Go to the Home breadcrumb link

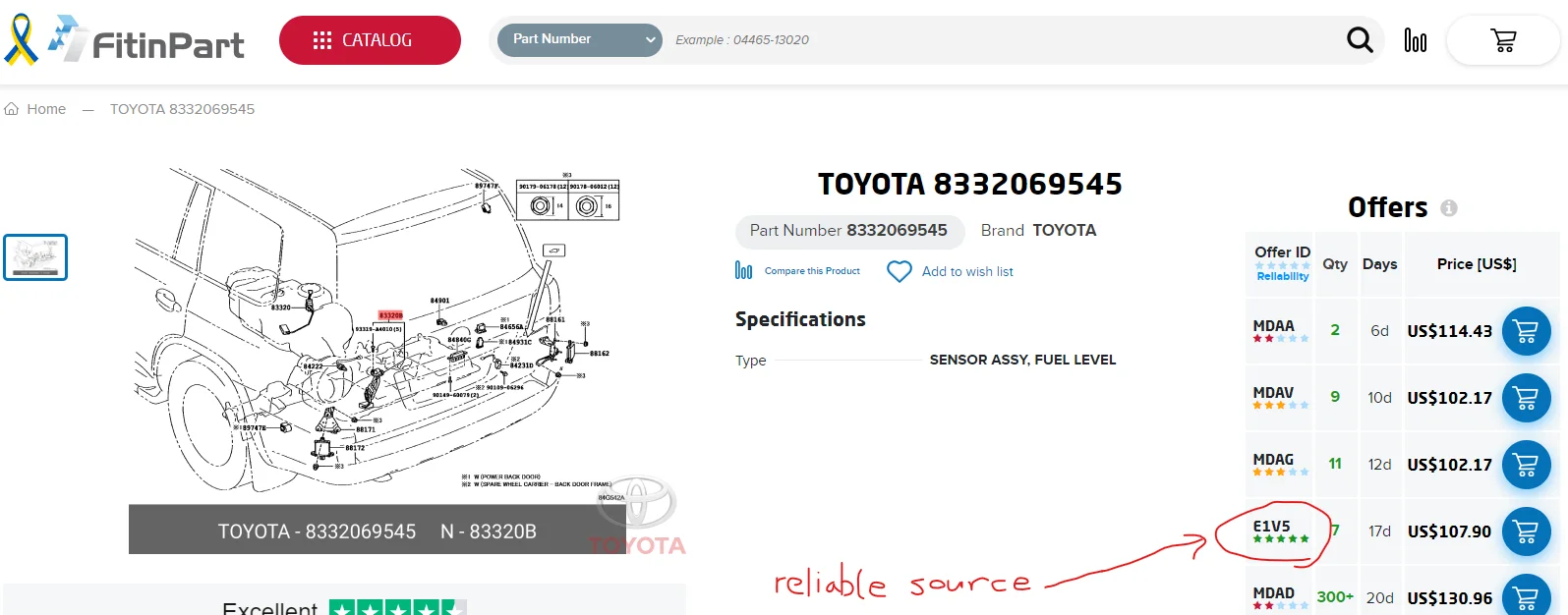click(x=35, y=109)
